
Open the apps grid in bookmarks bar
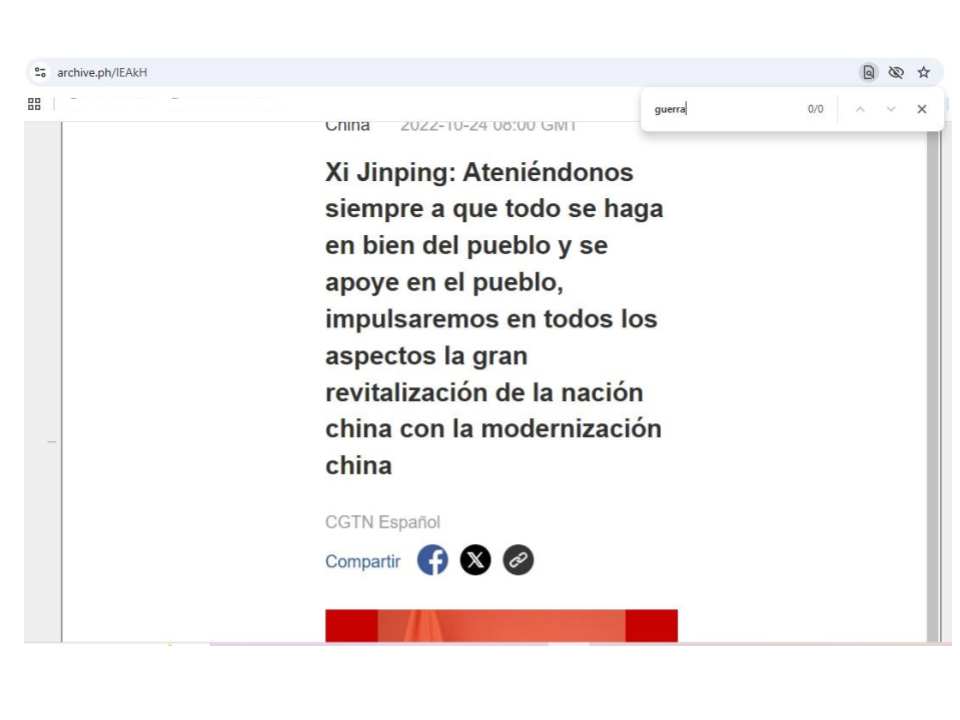tap(34, 104)
